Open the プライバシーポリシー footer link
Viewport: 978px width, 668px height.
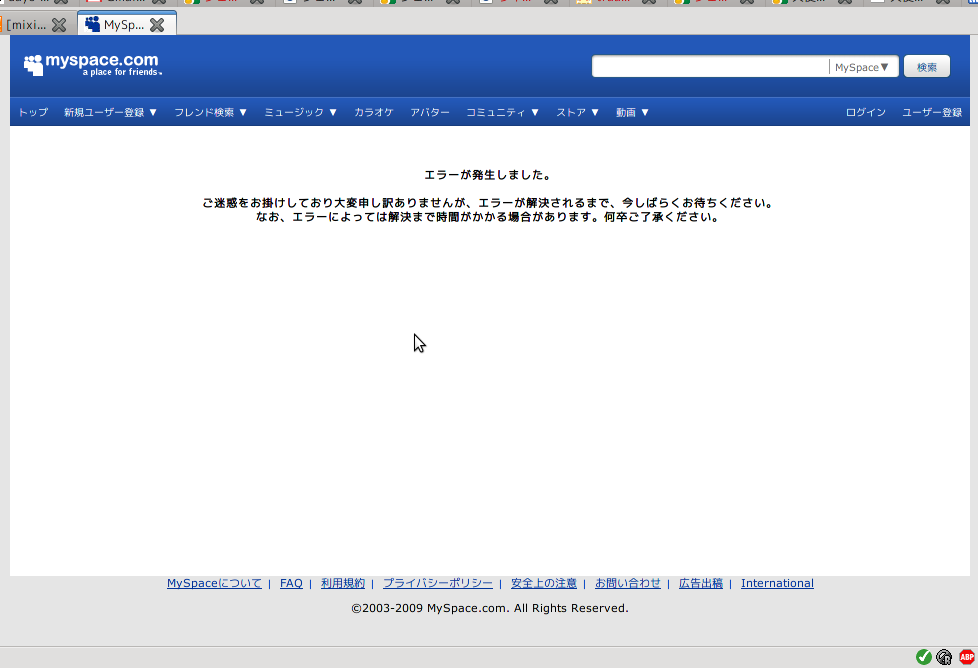click(438, 583)
